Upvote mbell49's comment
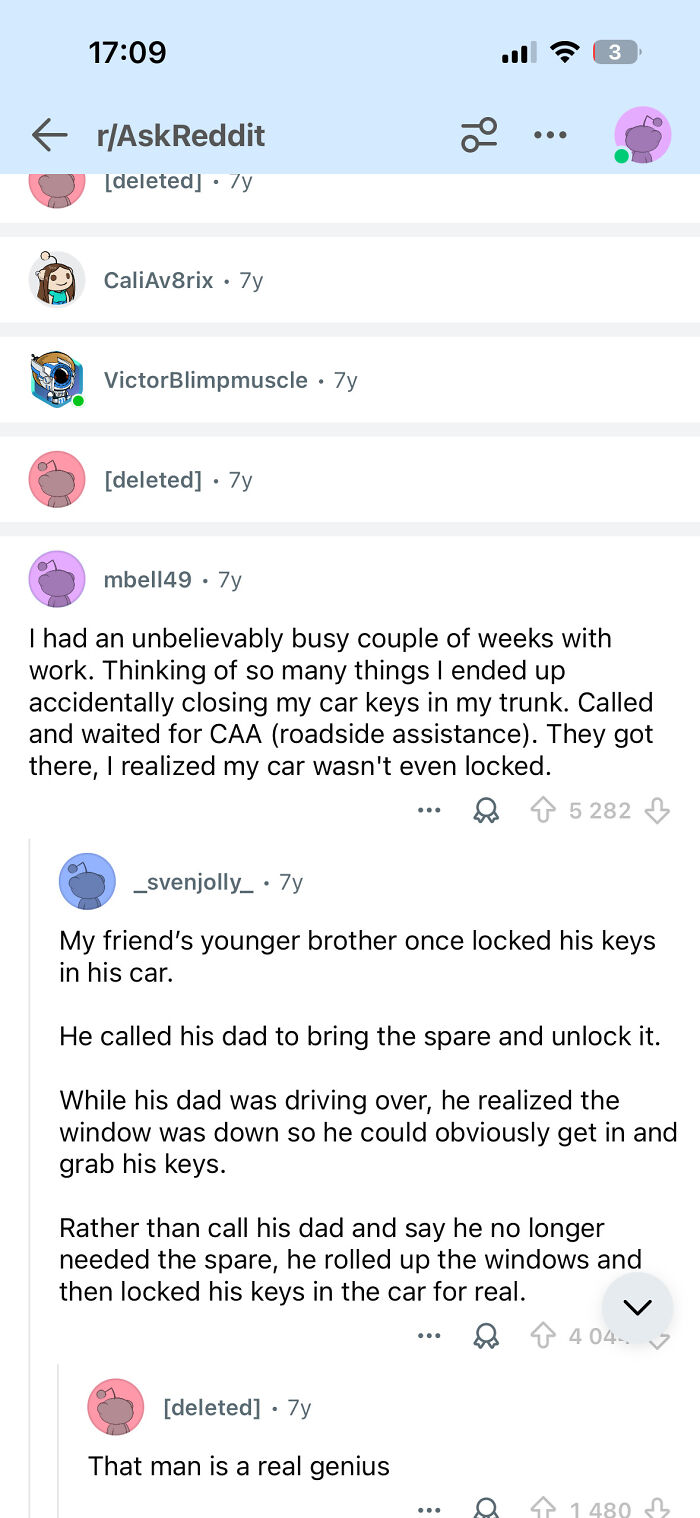The height and width of the screenshot is (1518, 700). coord(543,811)
